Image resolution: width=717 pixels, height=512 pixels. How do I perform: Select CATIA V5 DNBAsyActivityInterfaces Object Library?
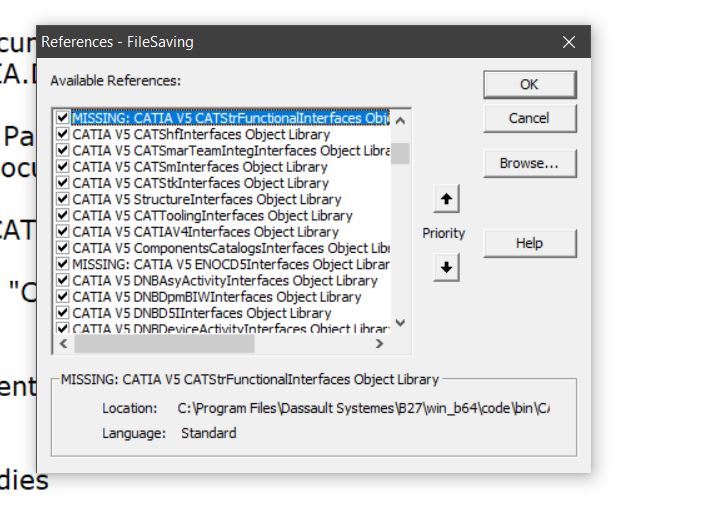225,281
